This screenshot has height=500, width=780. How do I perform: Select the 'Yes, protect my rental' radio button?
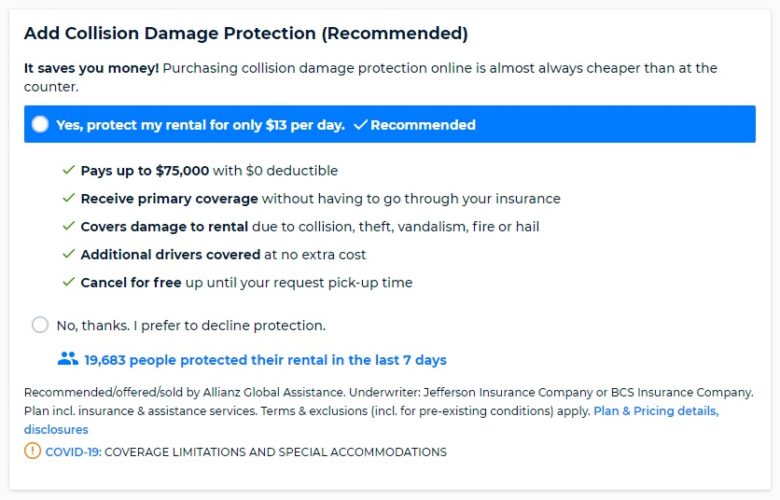pos(40,125)
